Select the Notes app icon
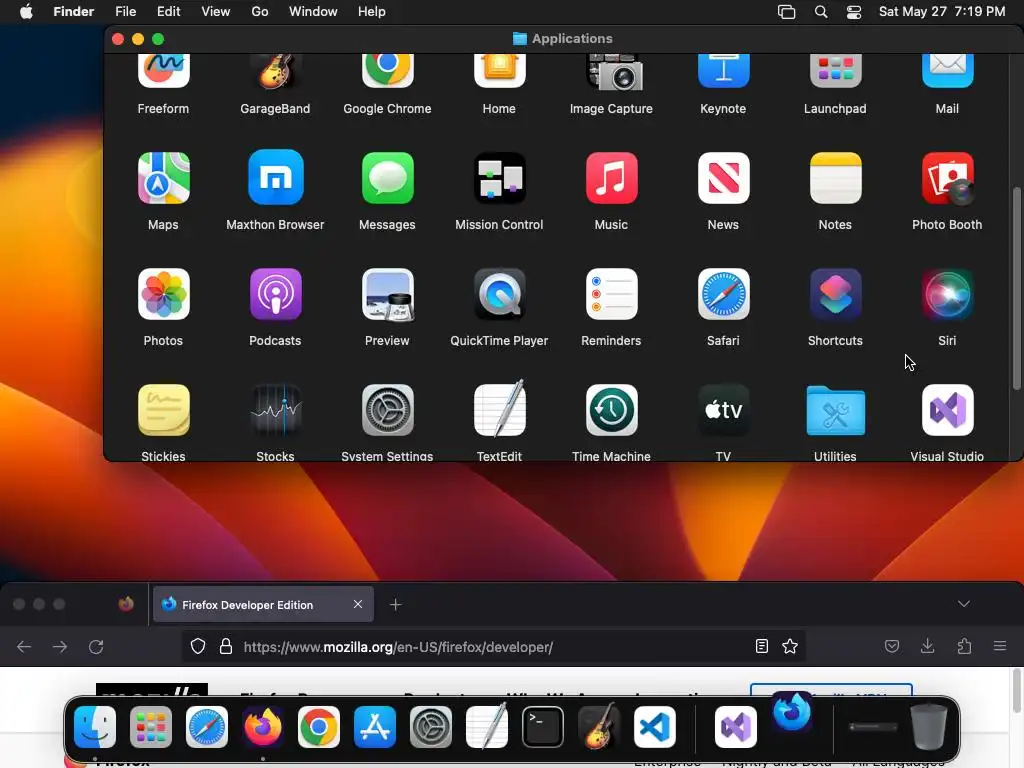 click(x=835, y=178)
